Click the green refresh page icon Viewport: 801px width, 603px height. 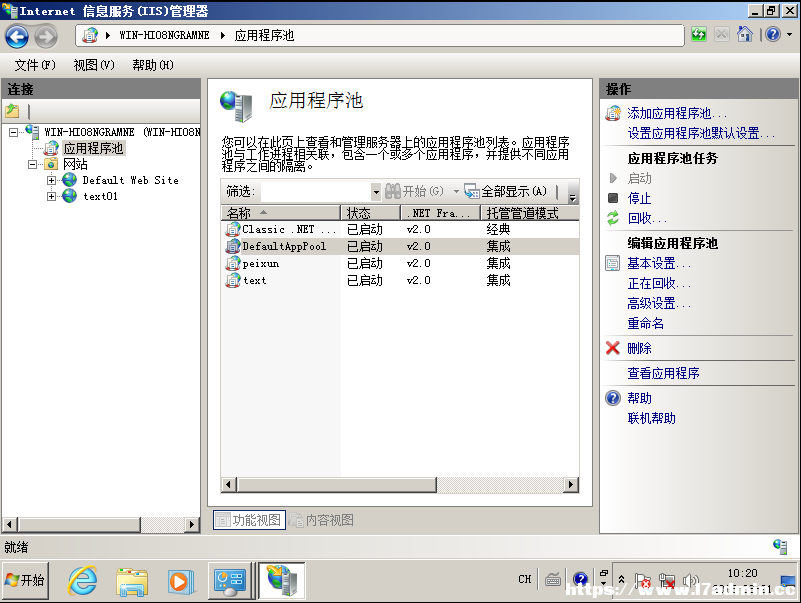click(698, 35)
